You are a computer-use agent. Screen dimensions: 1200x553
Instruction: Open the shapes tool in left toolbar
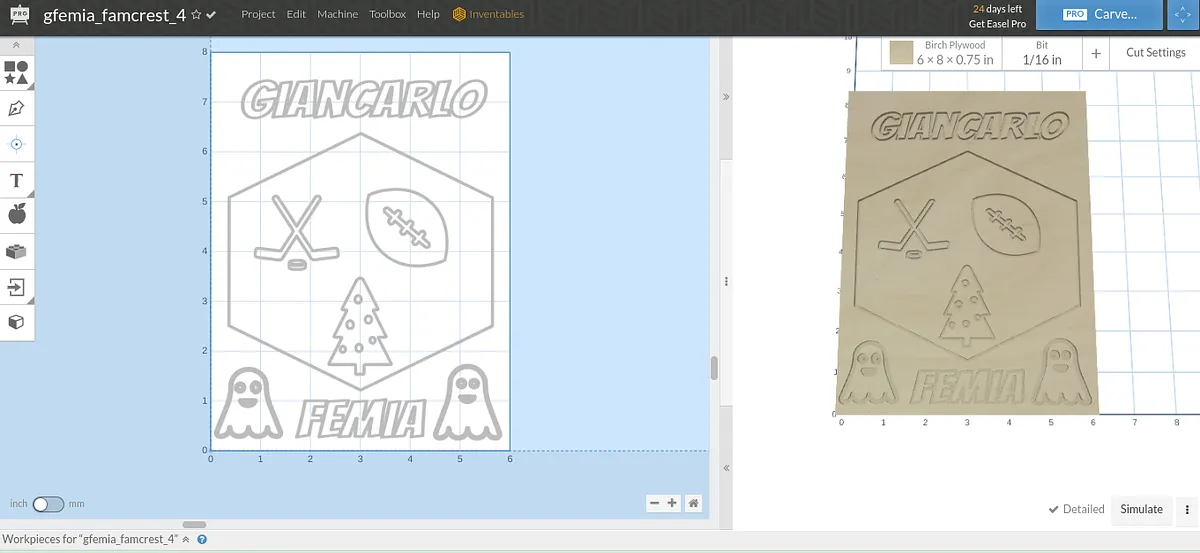(16, 72)
